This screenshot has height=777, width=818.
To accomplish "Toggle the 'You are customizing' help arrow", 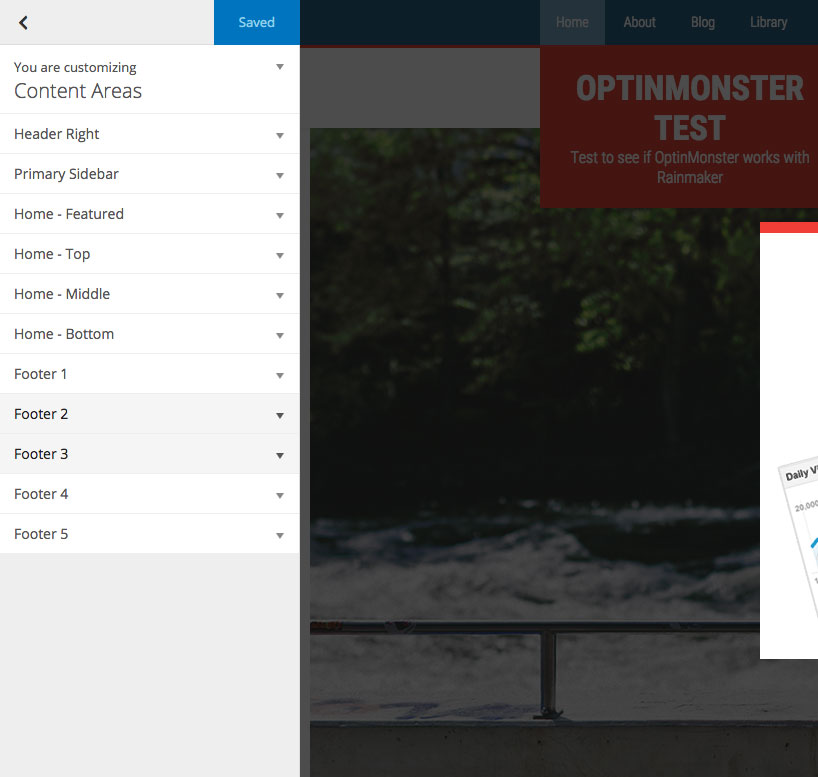I will click(280, 67).
